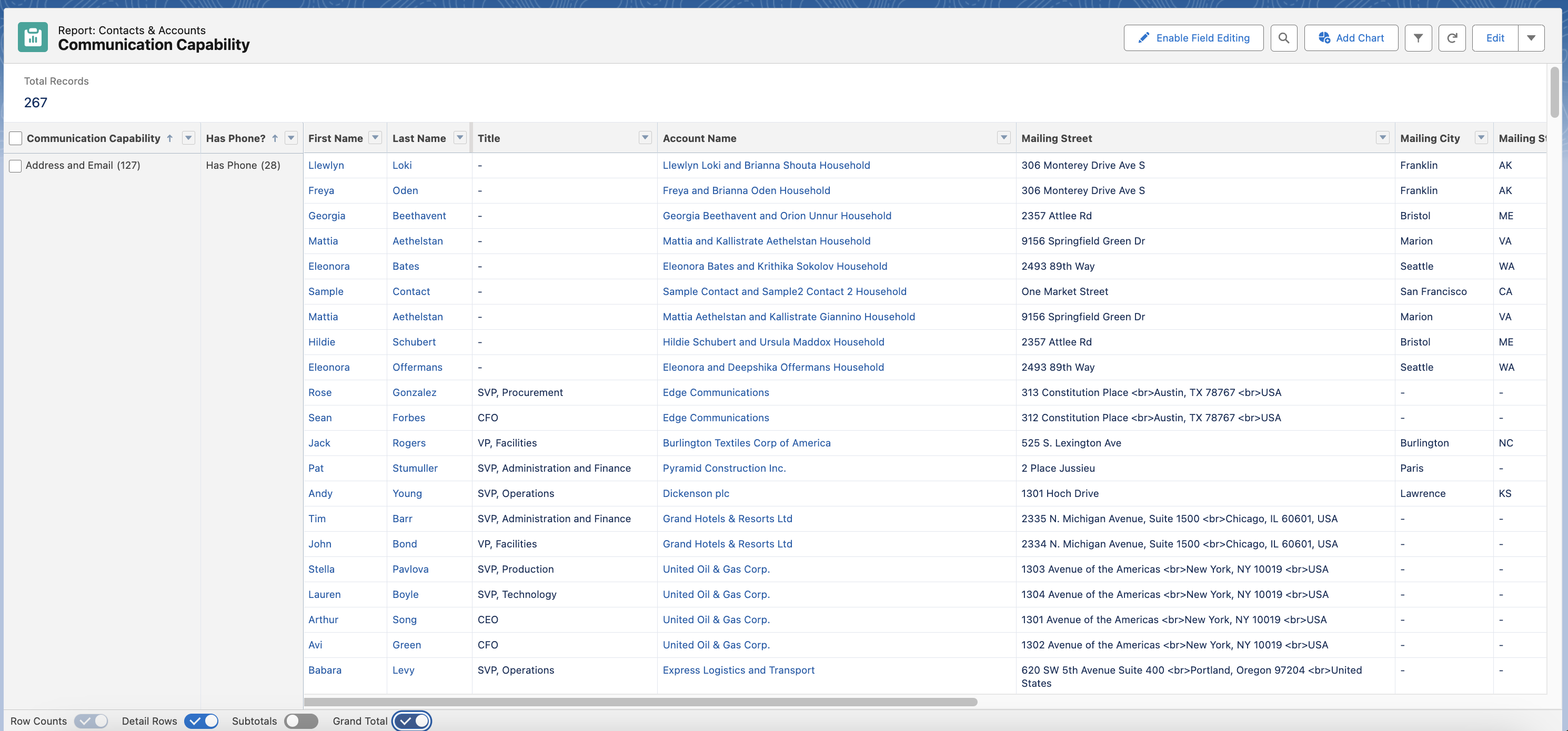The height and width of the screenshot is (731, 1568).
Task: Open the Edge Communications account link
Action: [x=716, y=392]
